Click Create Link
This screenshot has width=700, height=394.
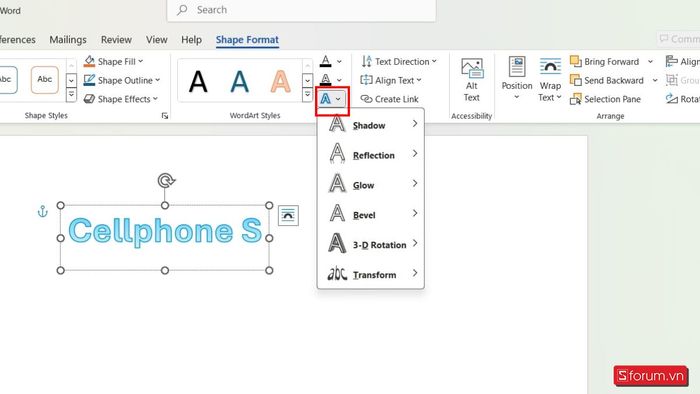390,99
